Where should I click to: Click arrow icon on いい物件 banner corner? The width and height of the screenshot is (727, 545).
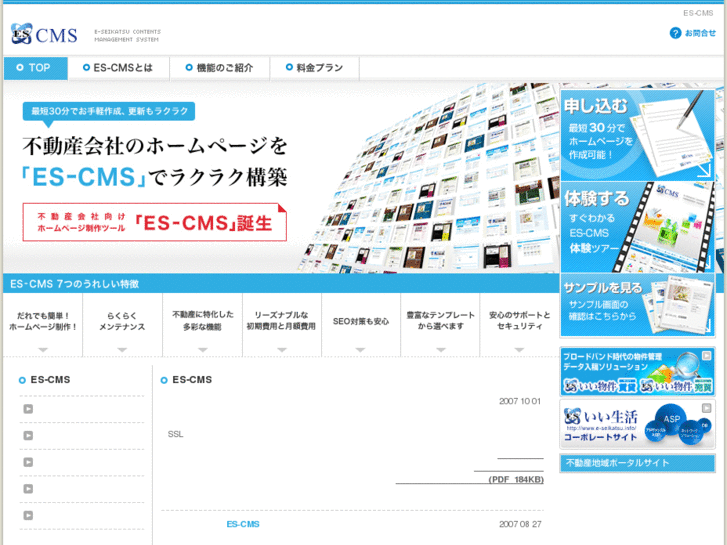point(706,356)
